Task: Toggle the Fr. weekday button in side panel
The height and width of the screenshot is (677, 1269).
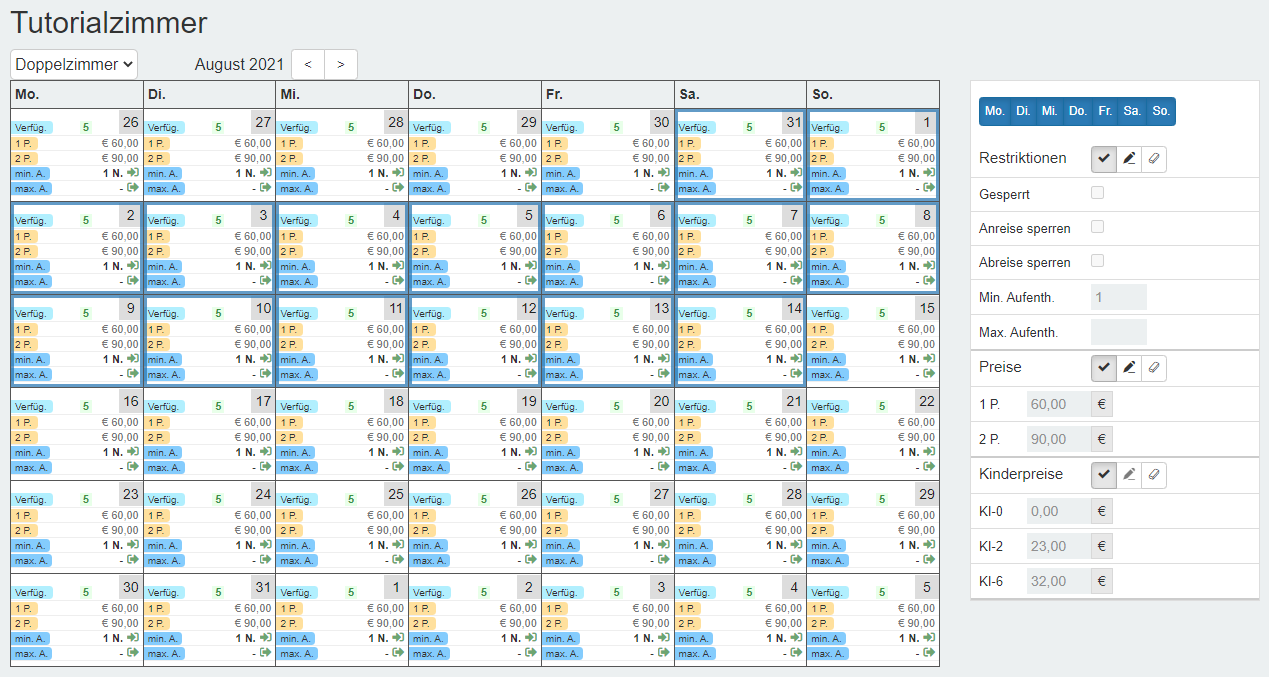Action: (x=1104, y=111)
